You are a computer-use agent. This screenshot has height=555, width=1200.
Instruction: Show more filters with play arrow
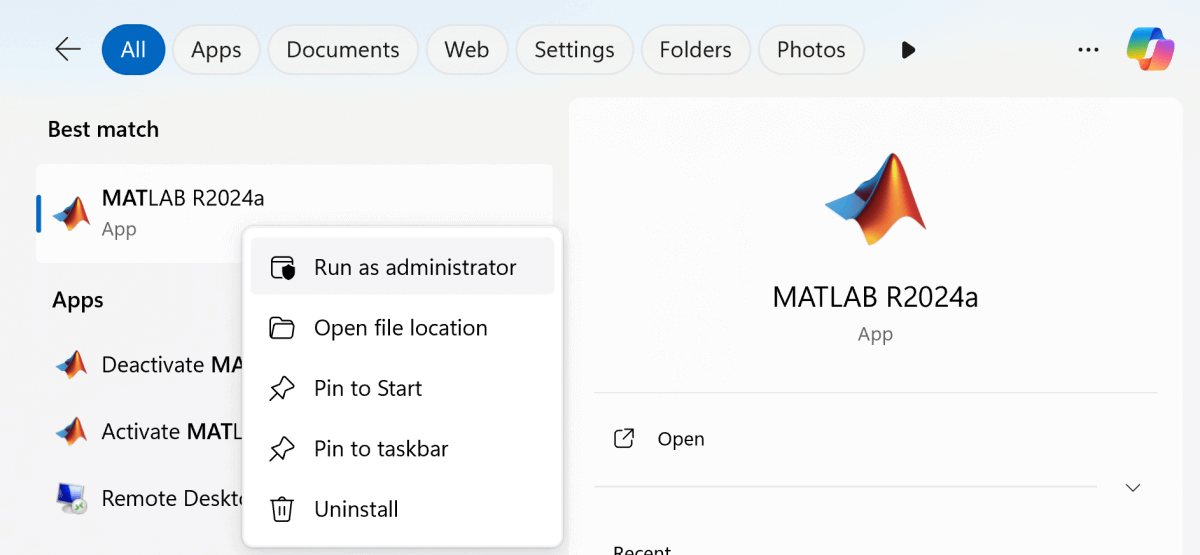click(x=908, y=49)
